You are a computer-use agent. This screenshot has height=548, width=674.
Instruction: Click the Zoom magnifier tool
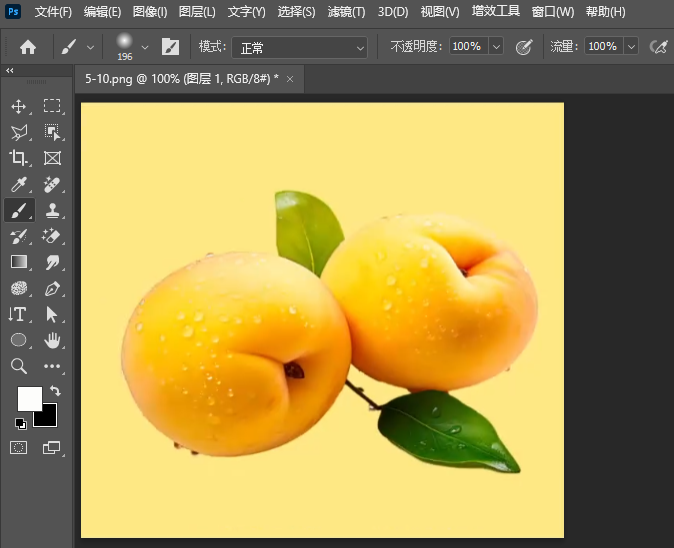pyautogui.click(x=18, y=366)
